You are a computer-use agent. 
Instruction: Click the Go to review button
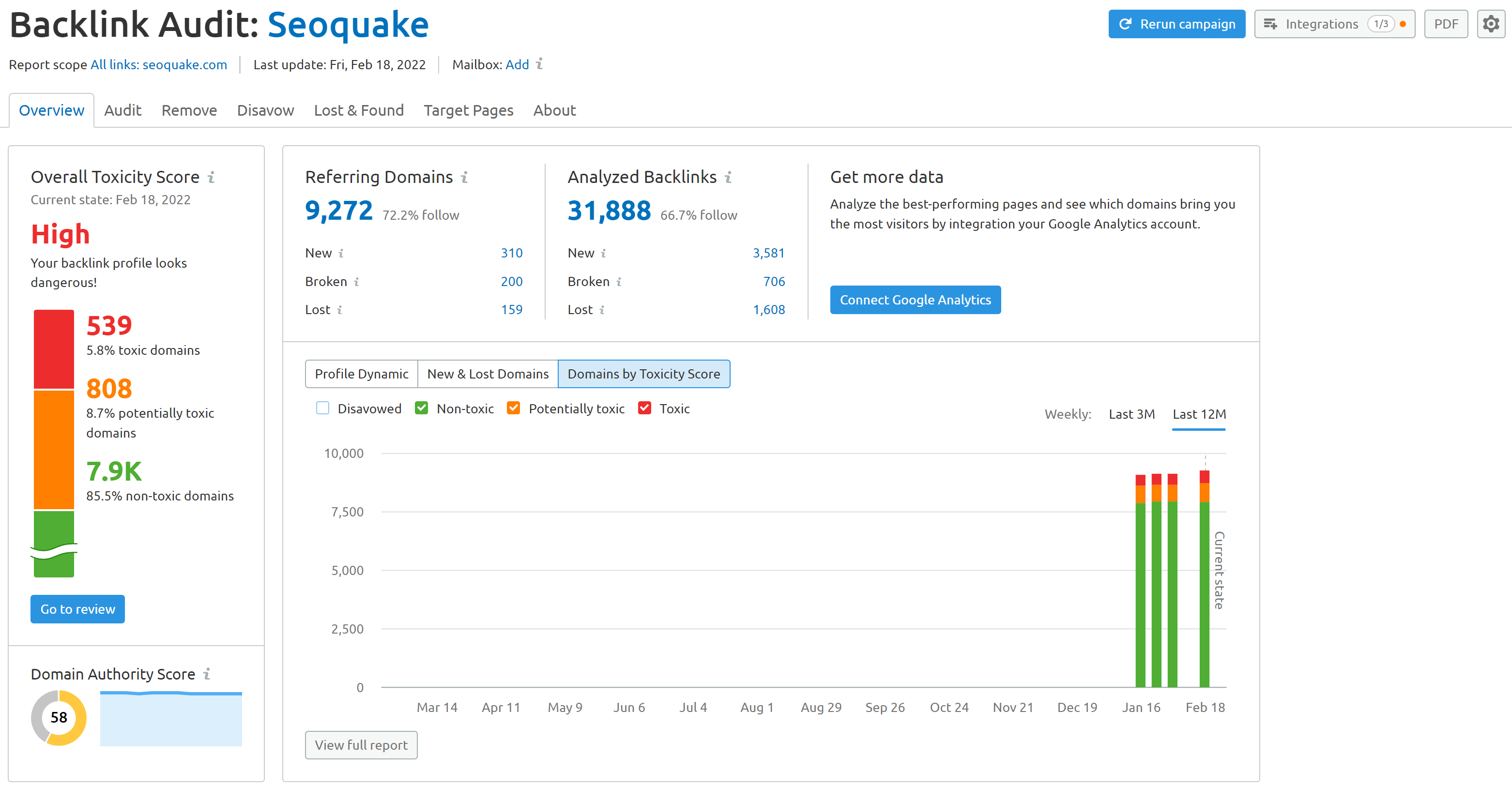point(77,609)
